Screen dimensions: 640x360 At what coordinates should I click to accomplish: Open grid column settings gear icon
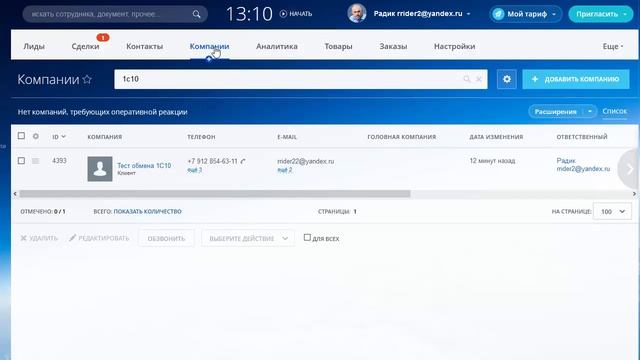[x=36, y=136]
